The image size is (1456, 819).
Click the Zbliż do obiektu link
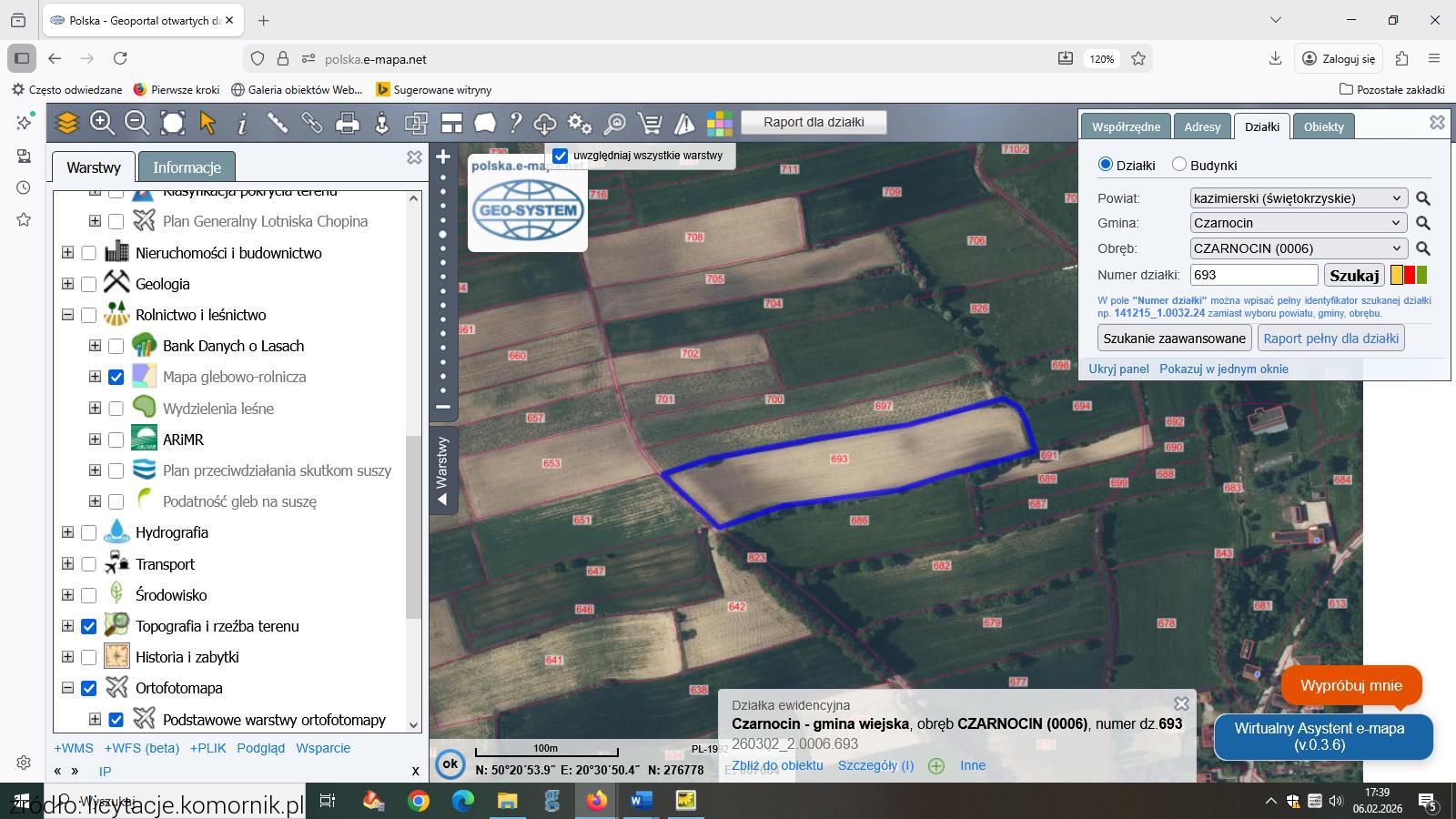pos(777,765)
